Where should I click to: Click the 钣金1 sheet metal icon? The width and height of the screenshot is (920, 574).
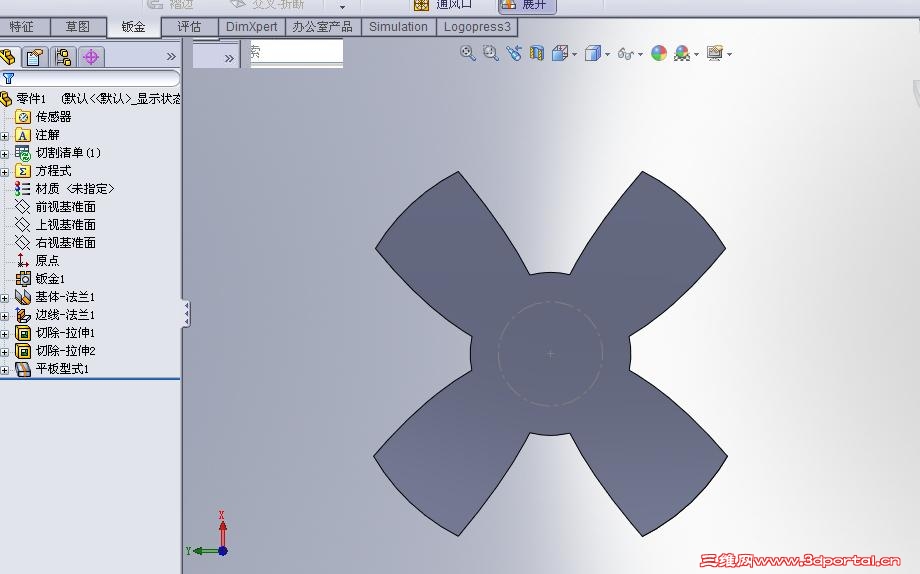click(23, 279)
